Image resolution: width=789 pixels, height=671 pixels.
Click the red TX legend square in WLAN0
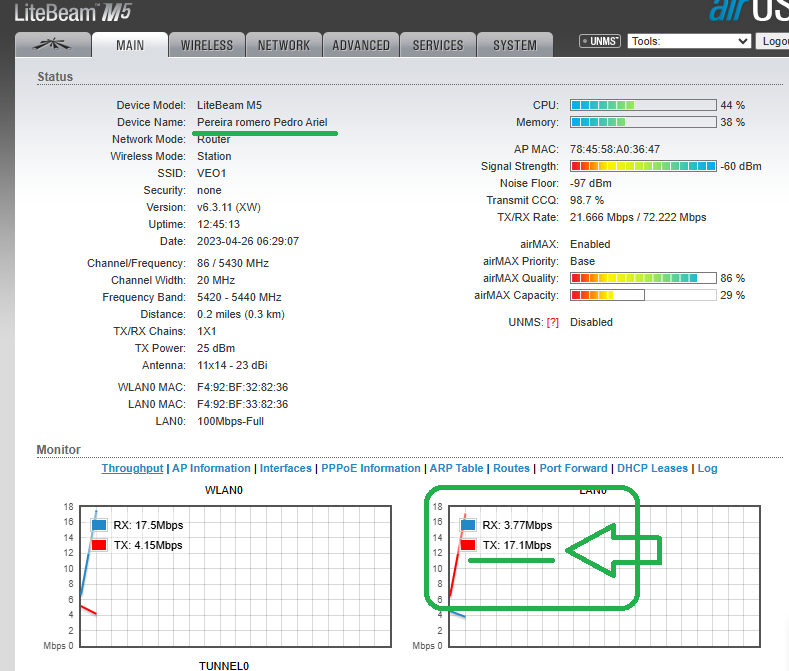click(98, 545)
